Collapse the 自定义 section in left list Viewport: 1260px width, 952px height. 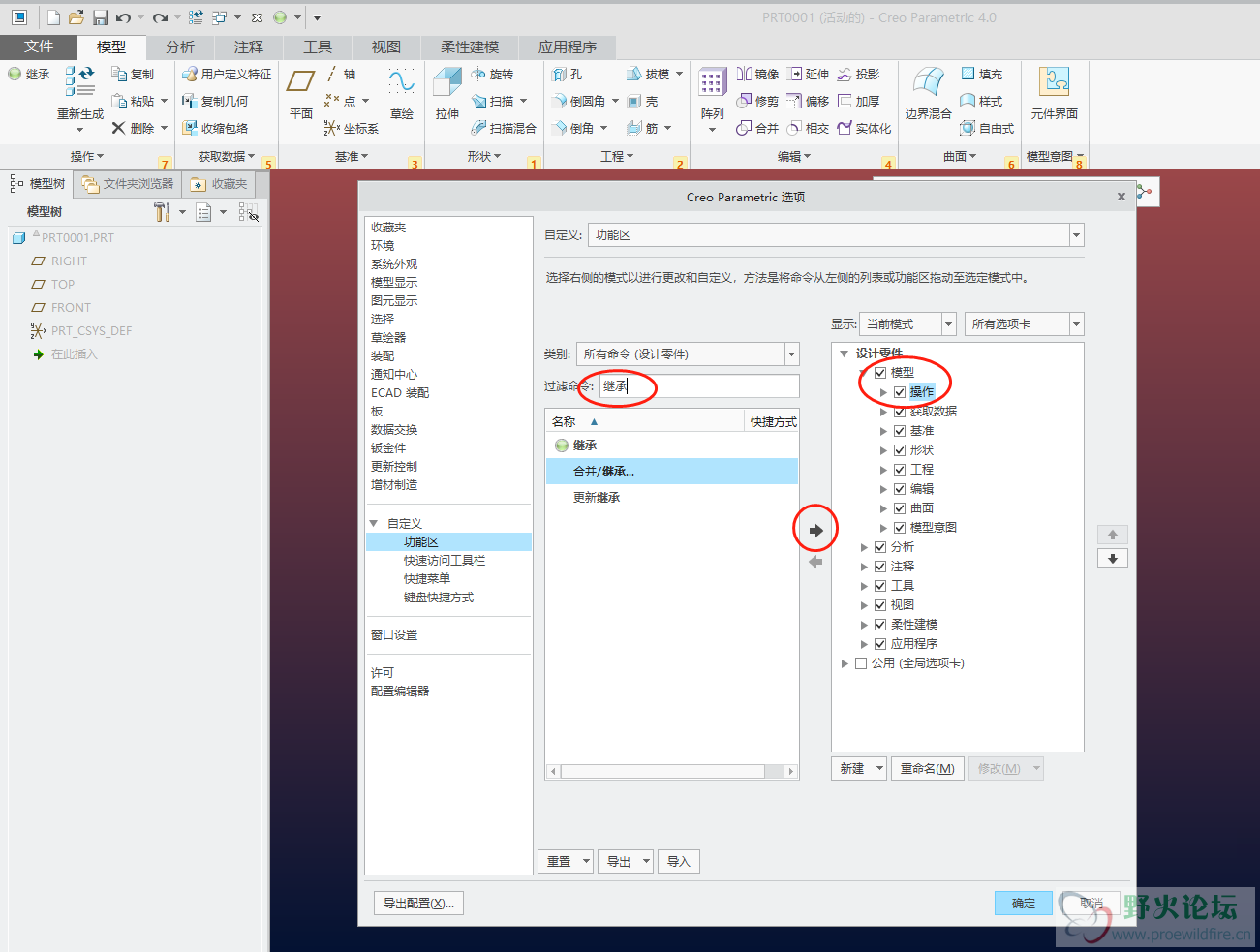(x=374, y=523)
